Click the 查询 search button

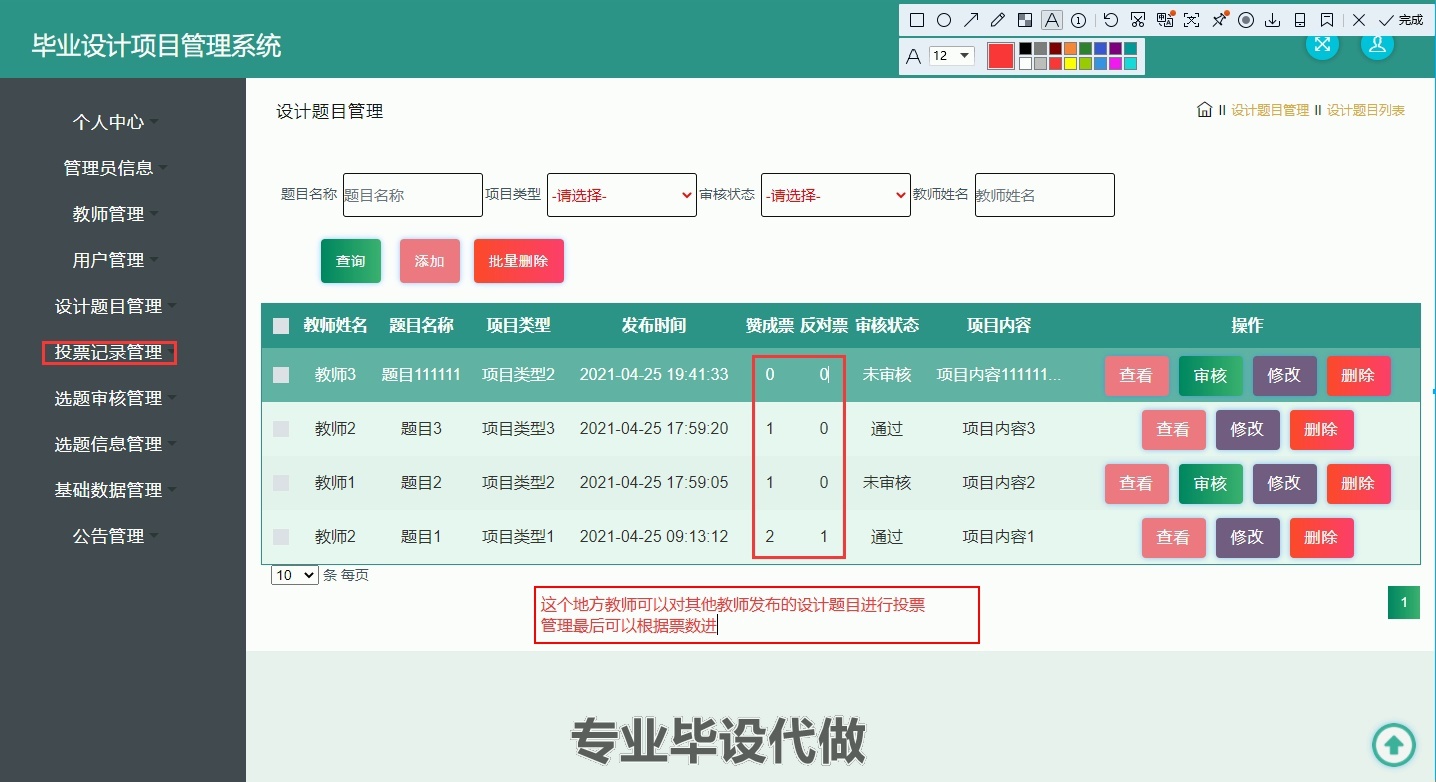tap(350, 261)
